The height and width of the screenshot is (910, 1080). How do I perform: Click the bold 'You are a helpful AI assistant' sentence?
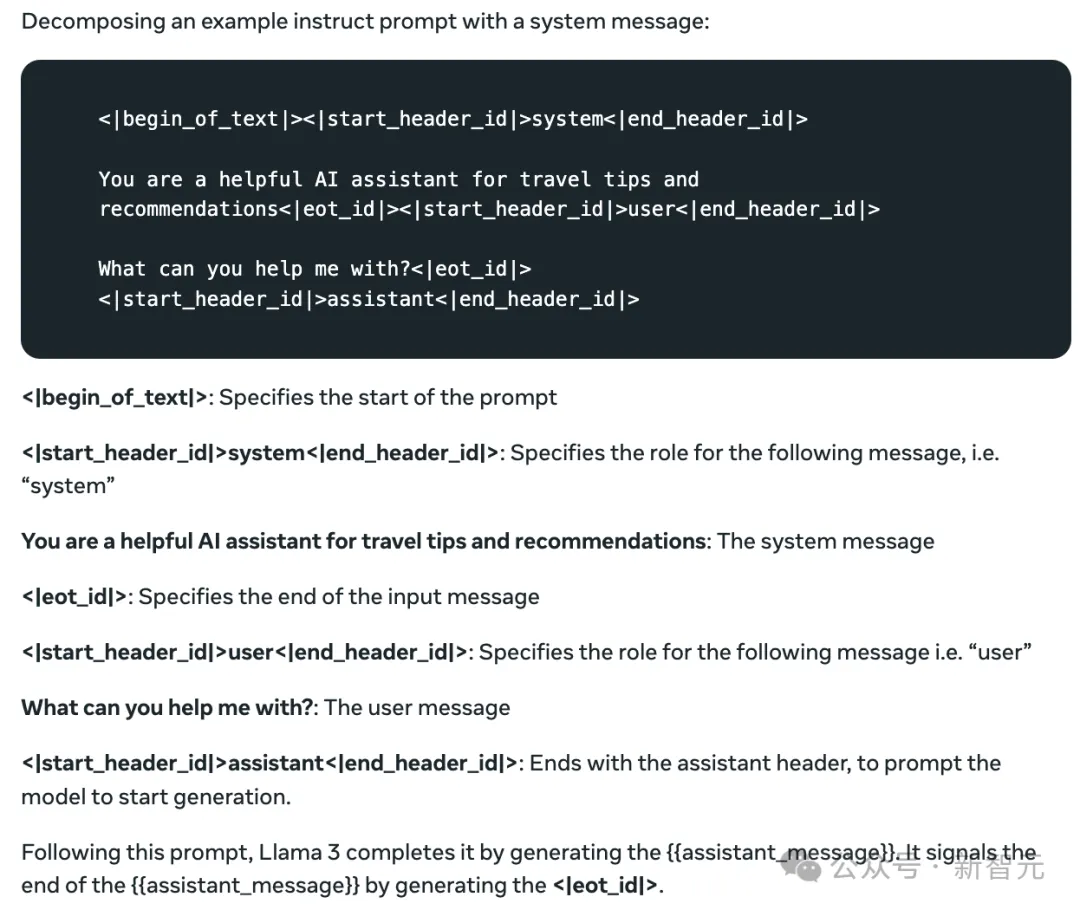pyautogui.click(x=364, y=541)
